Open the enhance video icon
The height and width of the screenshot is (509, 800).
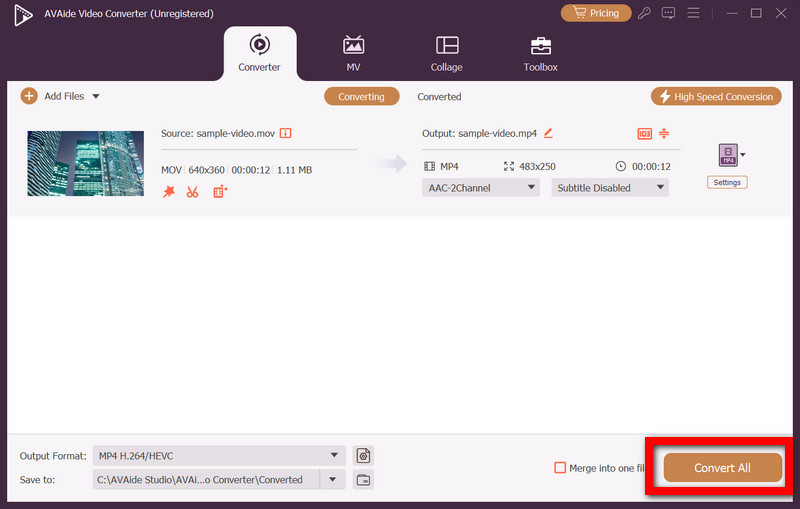click(x=220, y=192)
